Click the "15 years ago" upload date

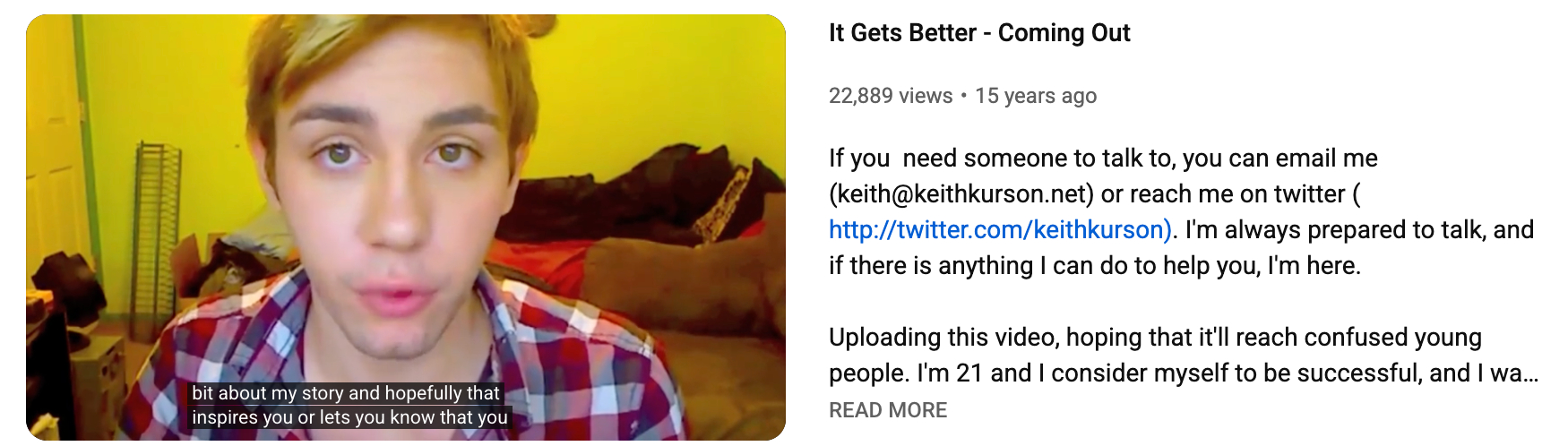click(1036, 96)
